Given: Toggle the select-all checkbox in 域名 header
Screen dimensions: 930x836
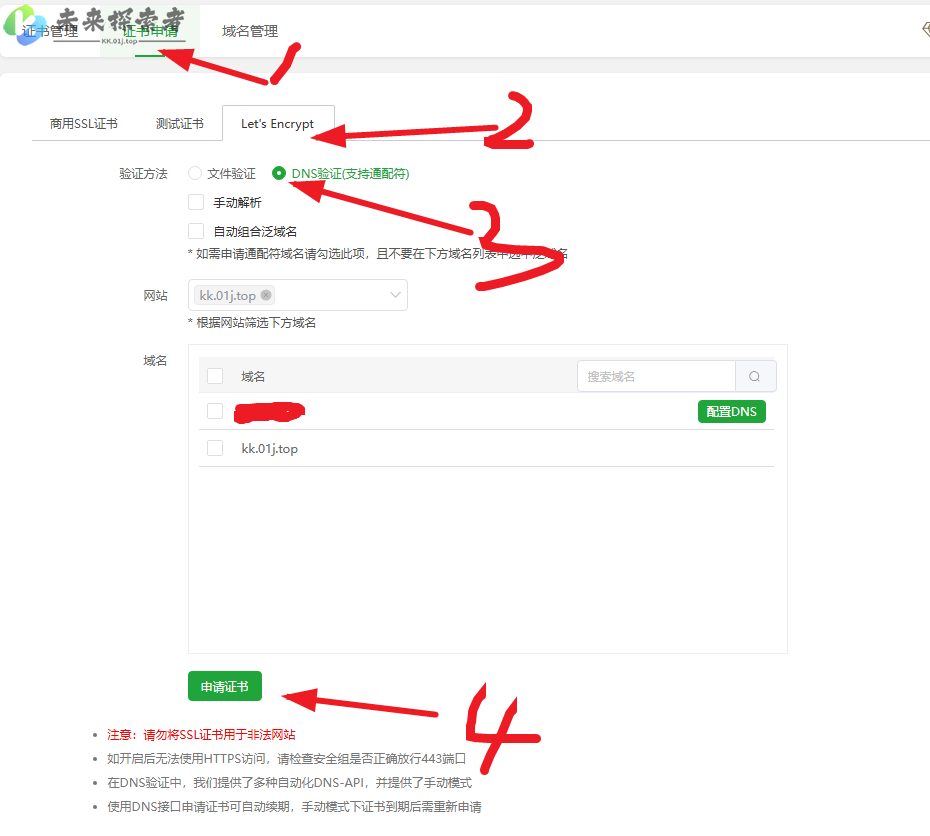Looking at the screenshot, I should [x=215, y=376].
